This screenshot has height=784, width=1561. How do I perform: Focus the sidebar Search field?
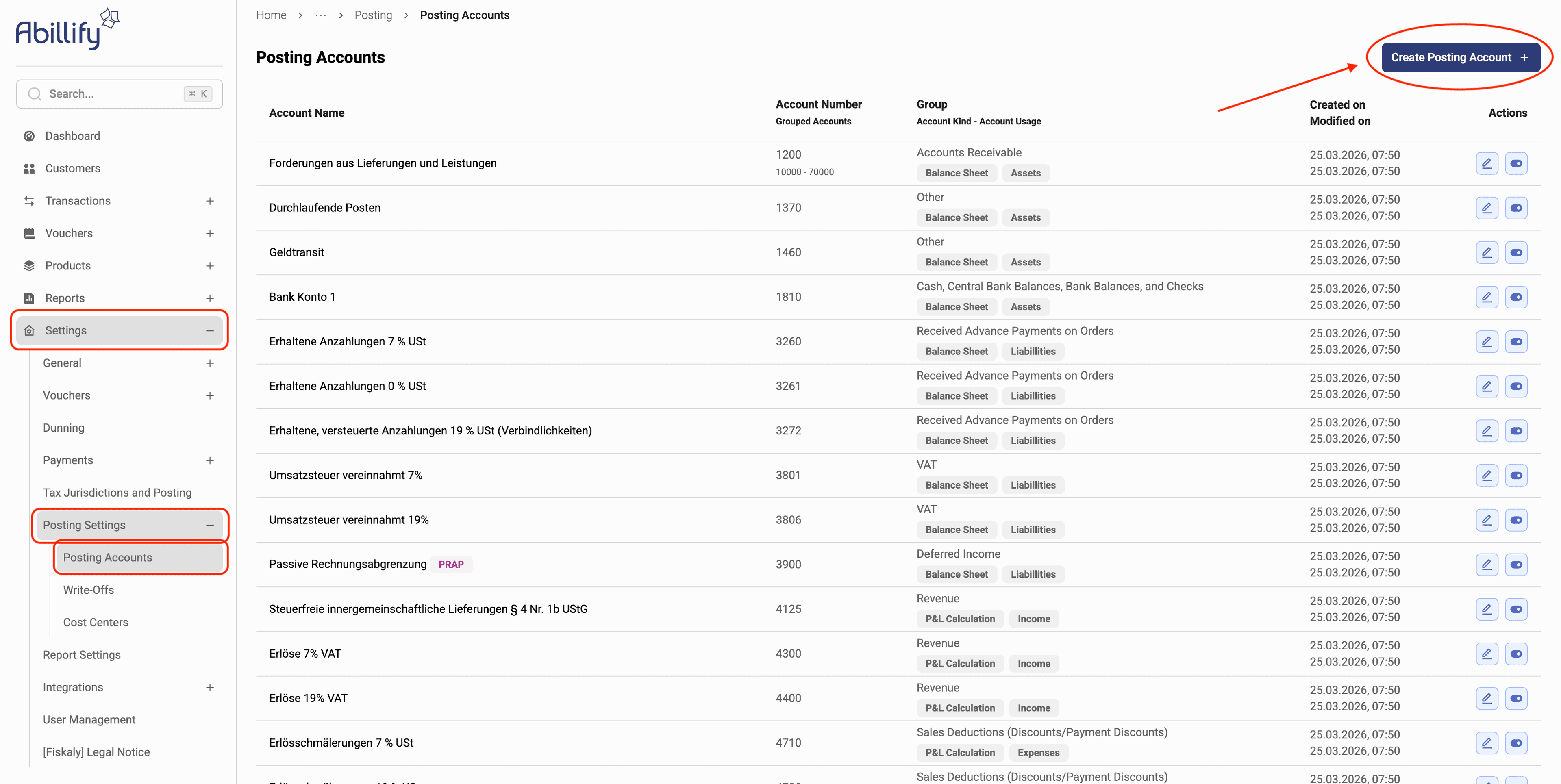click(115, 94)
